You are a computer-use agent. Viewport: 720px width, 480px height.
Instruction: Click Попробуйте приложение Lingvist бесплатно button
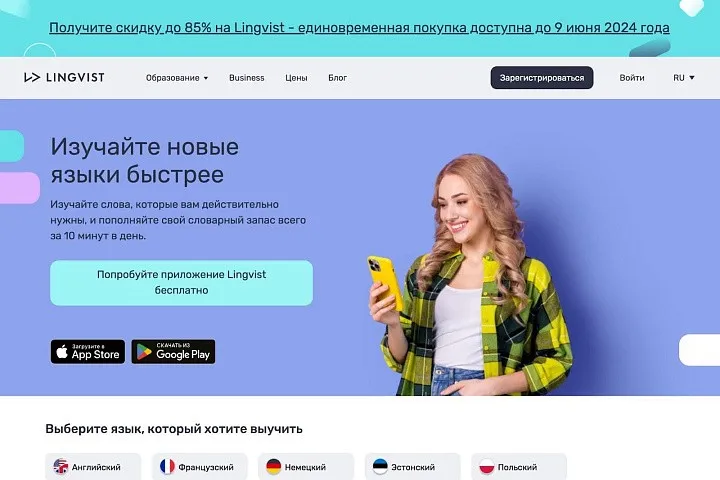[x=181, y=282]
